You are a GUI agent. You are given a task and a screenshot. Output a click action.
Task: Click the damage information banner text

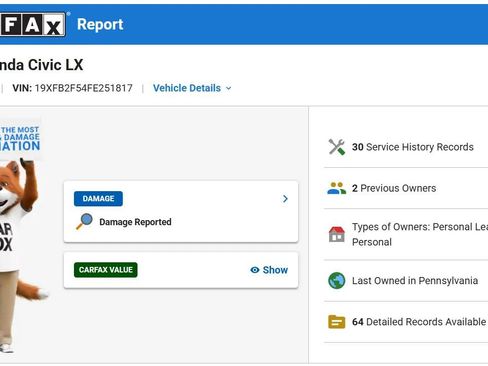pos(20,139)
